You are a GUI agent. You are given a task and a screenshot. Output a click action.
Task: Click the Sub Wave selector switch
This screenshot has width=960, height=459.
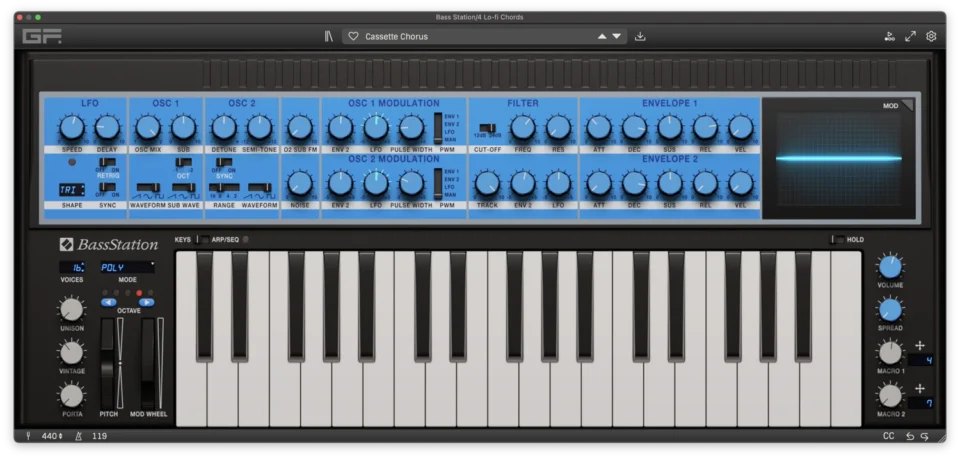[x=184, y=187]
